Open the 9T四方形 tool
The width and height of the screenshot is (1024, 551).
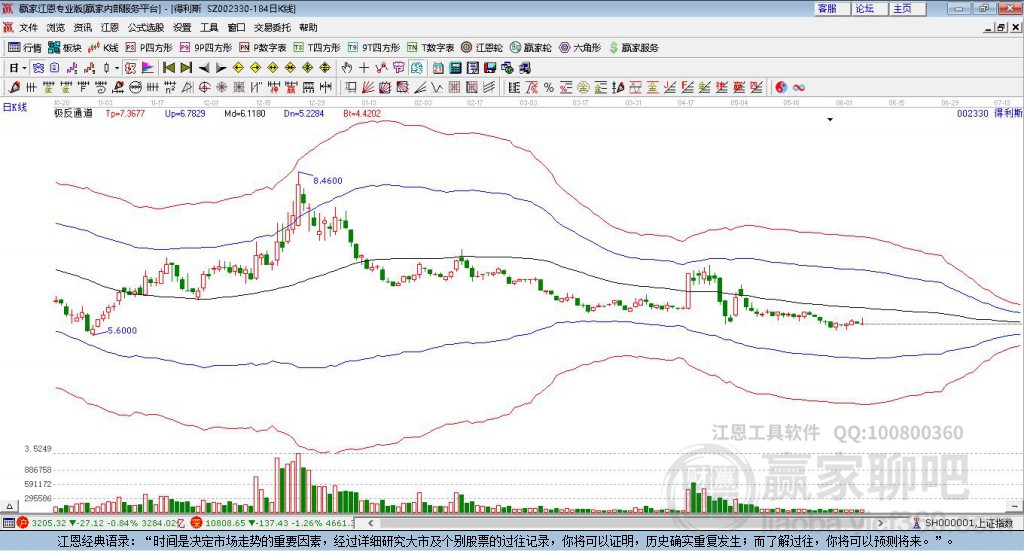point(374,48)
